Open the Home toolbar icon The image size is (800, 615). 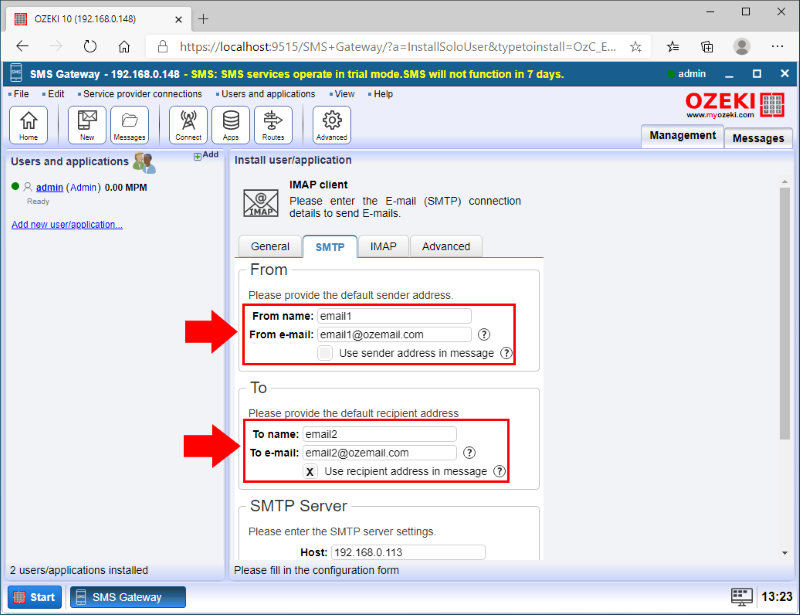pyautogui.click(x=29, y=125)
